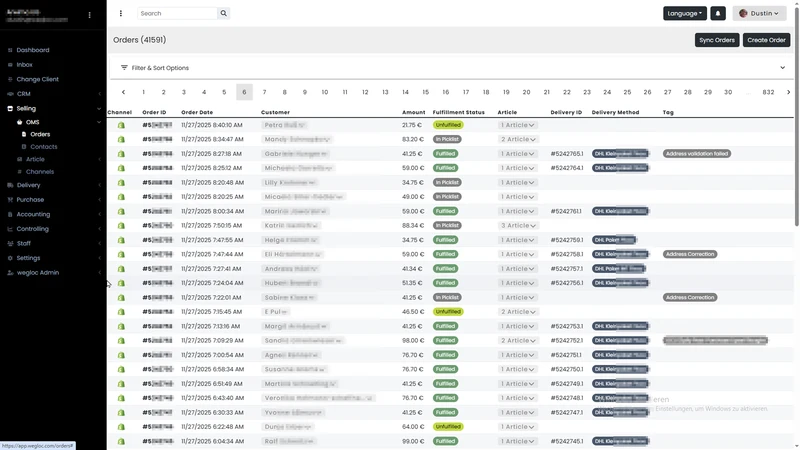Open Channels in the sidebar

pos(40,172)
